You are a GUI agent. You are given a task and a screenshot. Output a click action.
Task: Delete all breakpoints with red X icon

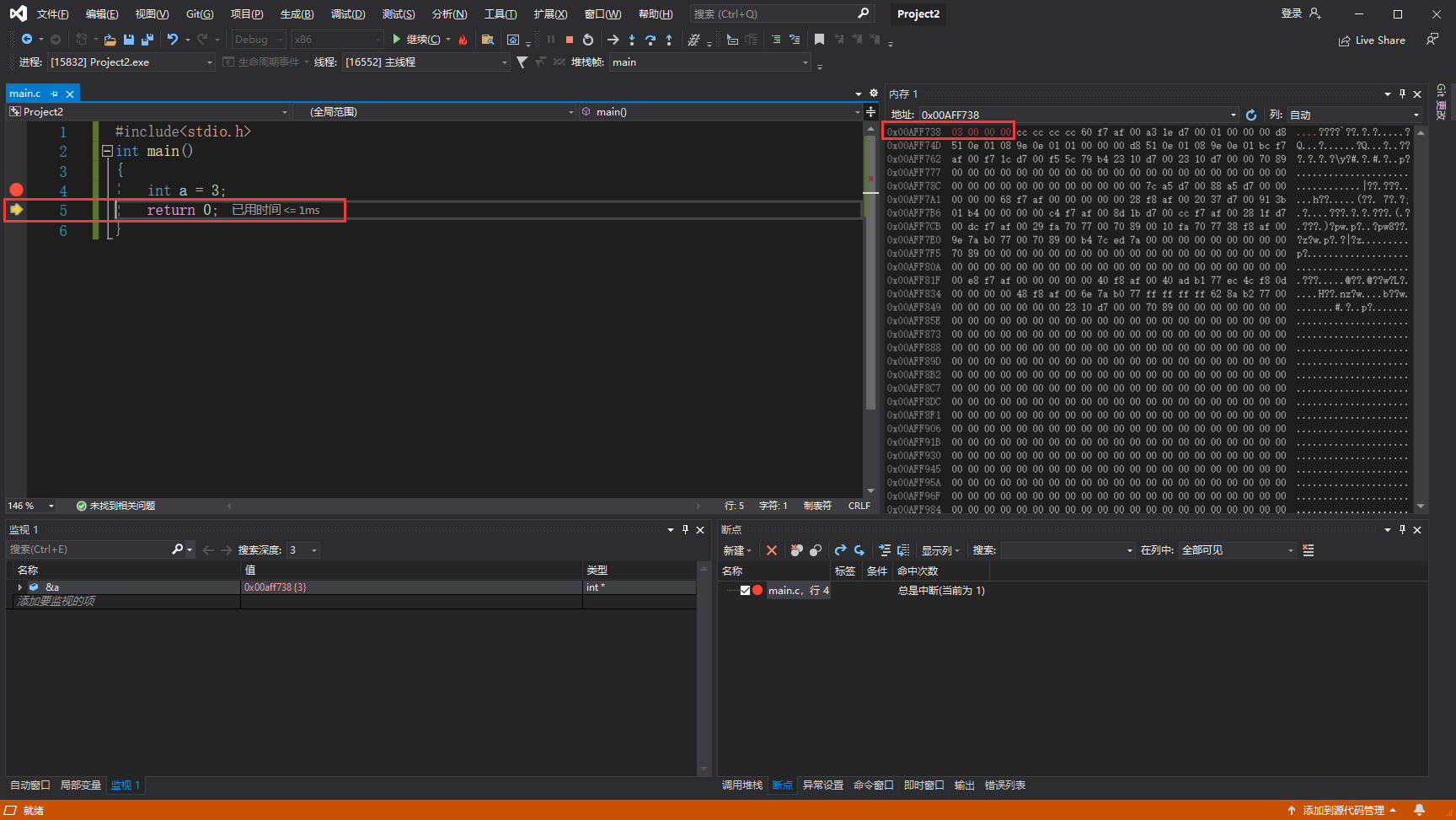click(772, 549)
